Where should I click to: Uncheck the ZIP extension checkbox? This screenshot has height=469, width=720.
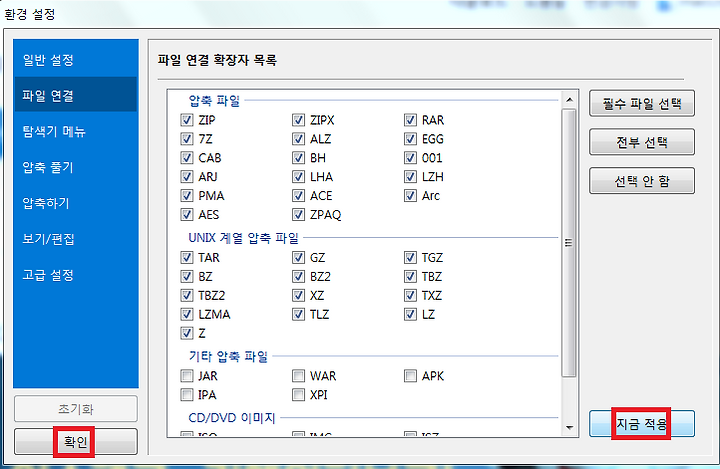click(186, 120)
